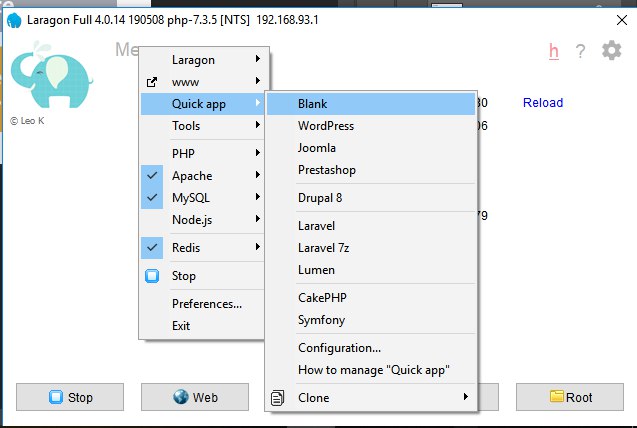Create a WordPress quick app
Image resolution: width=637 pixels, height=428 pixels.
[x=371, y=126]
